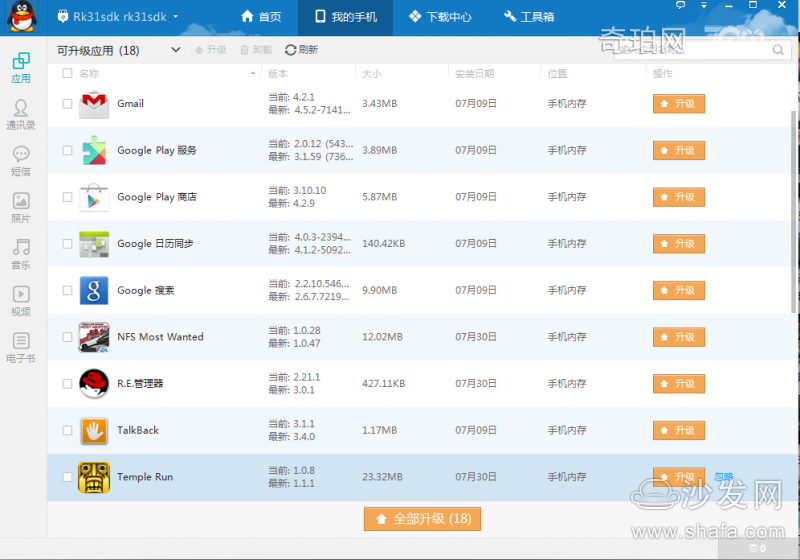Click the feedback speech bubble icon in title bar
800x560 pixels.
pos(681,5)
